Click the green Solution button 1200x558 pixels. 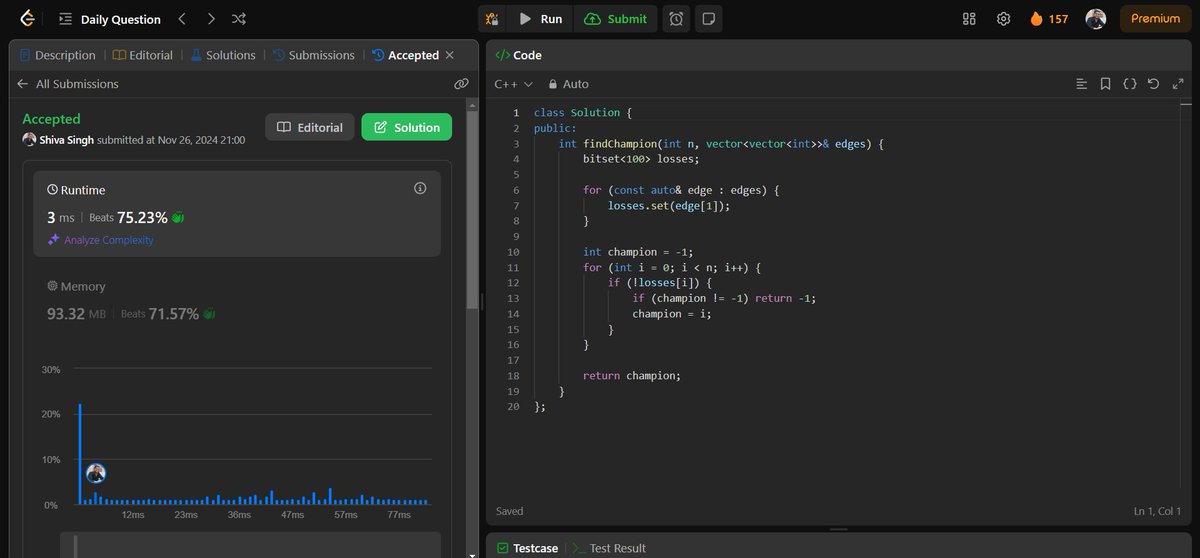407,127
